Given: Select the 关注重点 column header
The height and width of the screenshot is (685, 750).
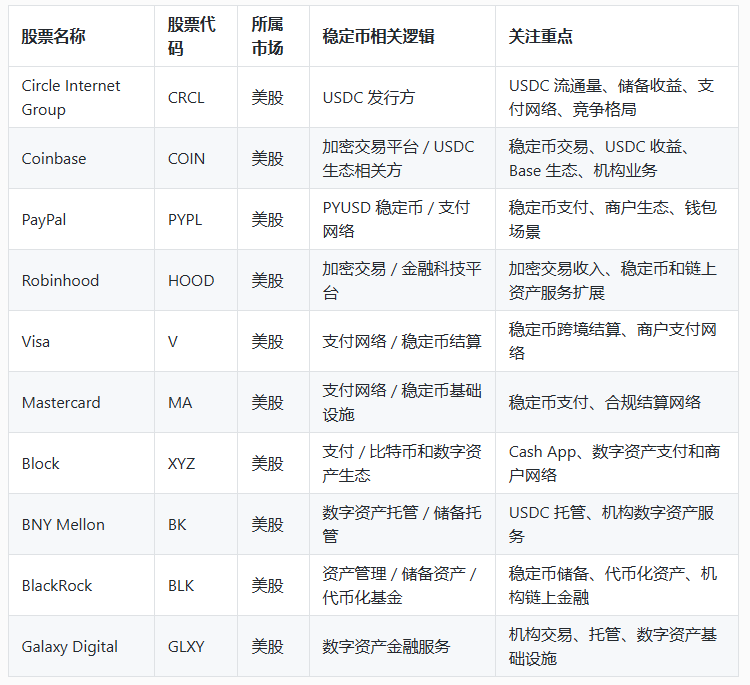Looking at the screenshot, I should 617,36.
